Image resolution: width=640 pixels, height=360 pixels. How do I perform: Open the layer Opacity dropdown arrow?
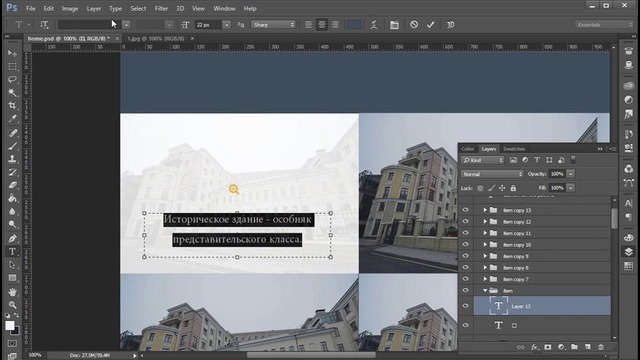(x=571, y=174)
